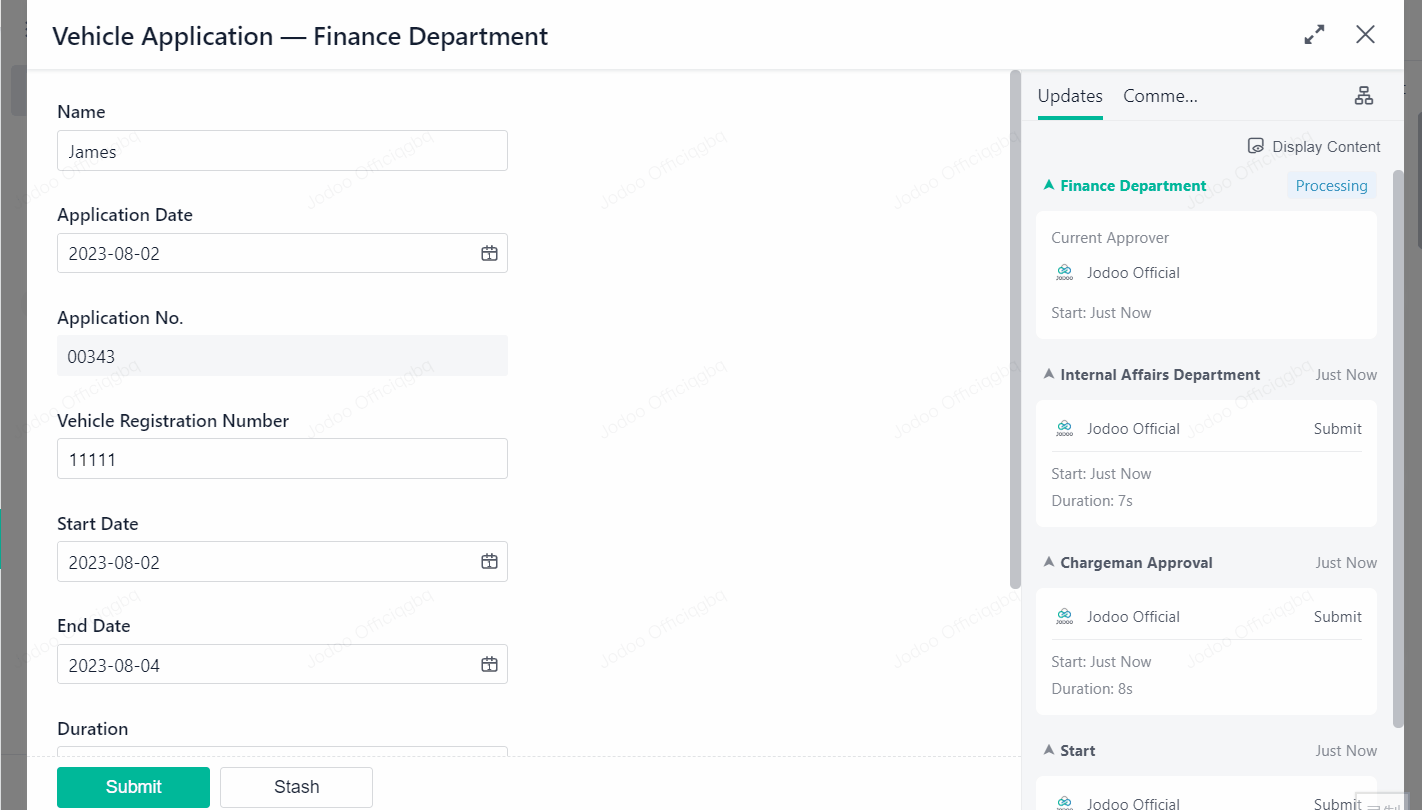Click Jodoo avatar in Chargeman Approval
1422x810 pixels.
pos(1064,617)
